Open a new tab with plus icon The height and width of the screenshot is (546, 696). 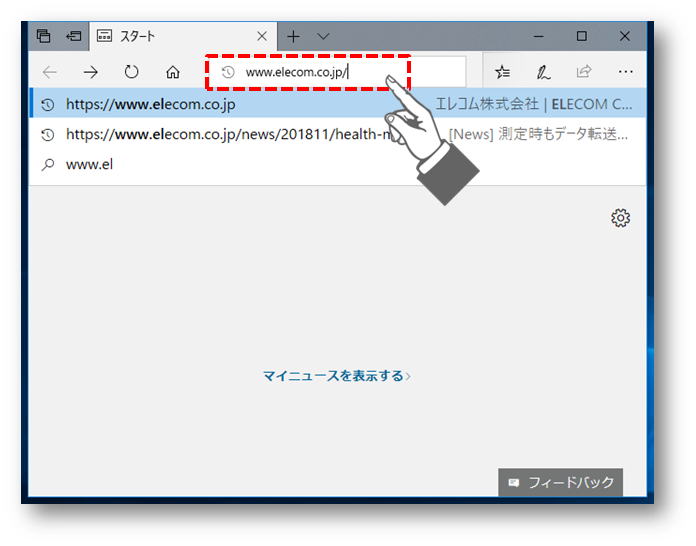coord(293,36)
